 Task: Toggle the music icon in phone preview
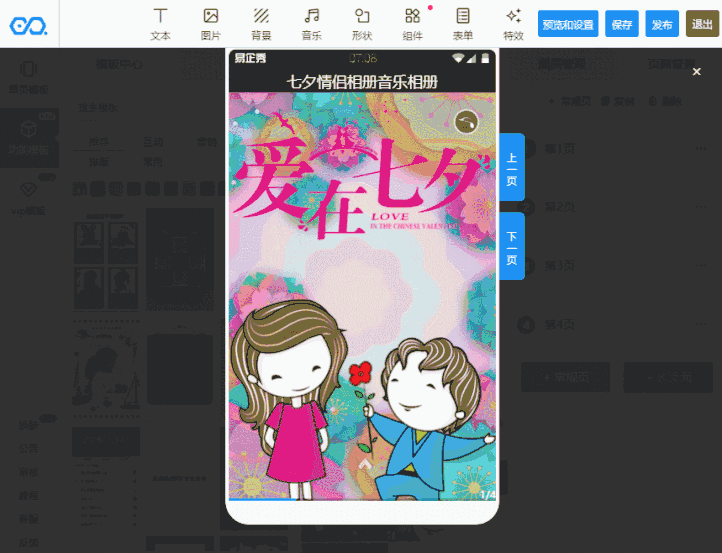pyautogui.click(x=466, y=122)
